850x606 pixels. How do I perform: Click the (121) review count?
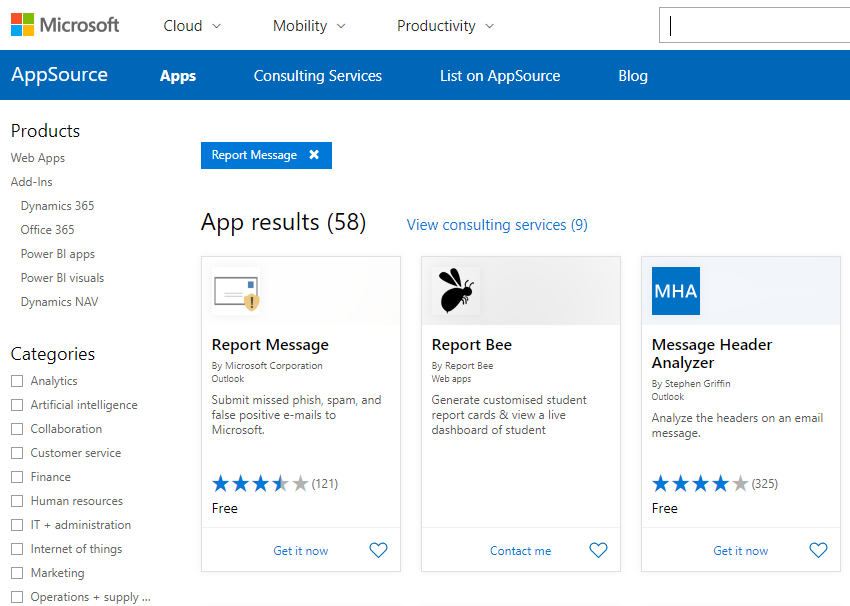tap(325, 483)
